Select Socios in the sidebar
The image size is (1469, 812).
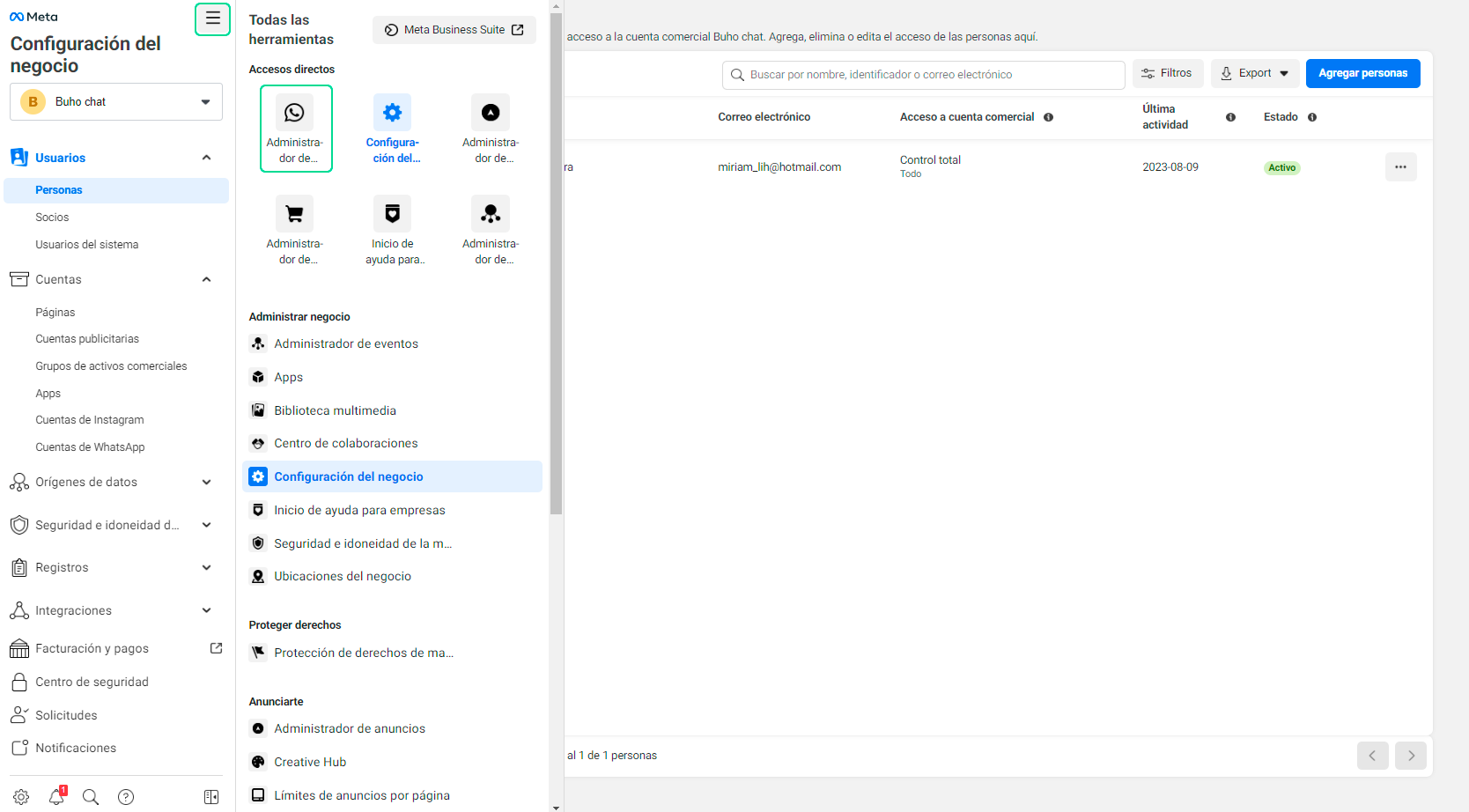pyautogui.click(x=52, y=218)
